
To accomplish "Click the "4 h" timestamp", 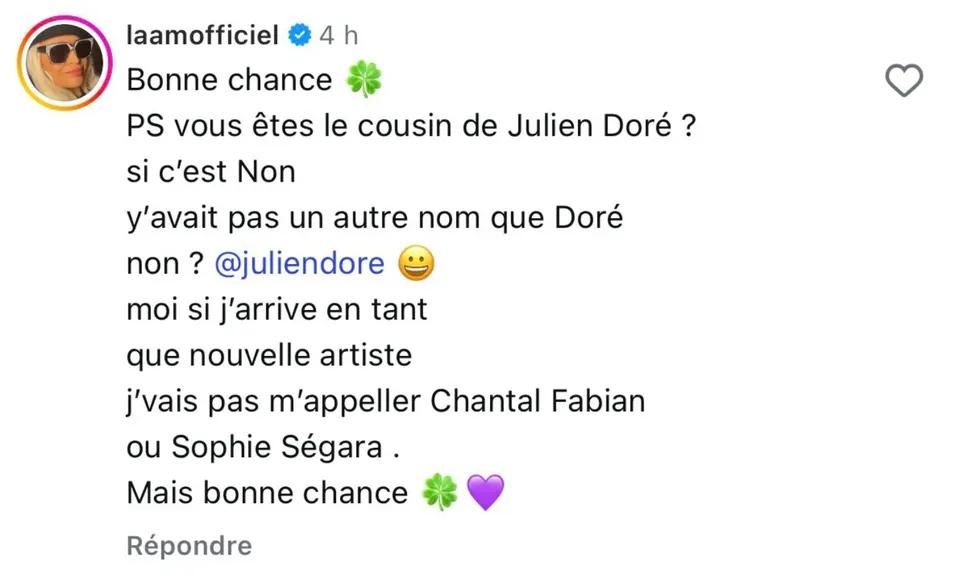I will pos(339,35).
